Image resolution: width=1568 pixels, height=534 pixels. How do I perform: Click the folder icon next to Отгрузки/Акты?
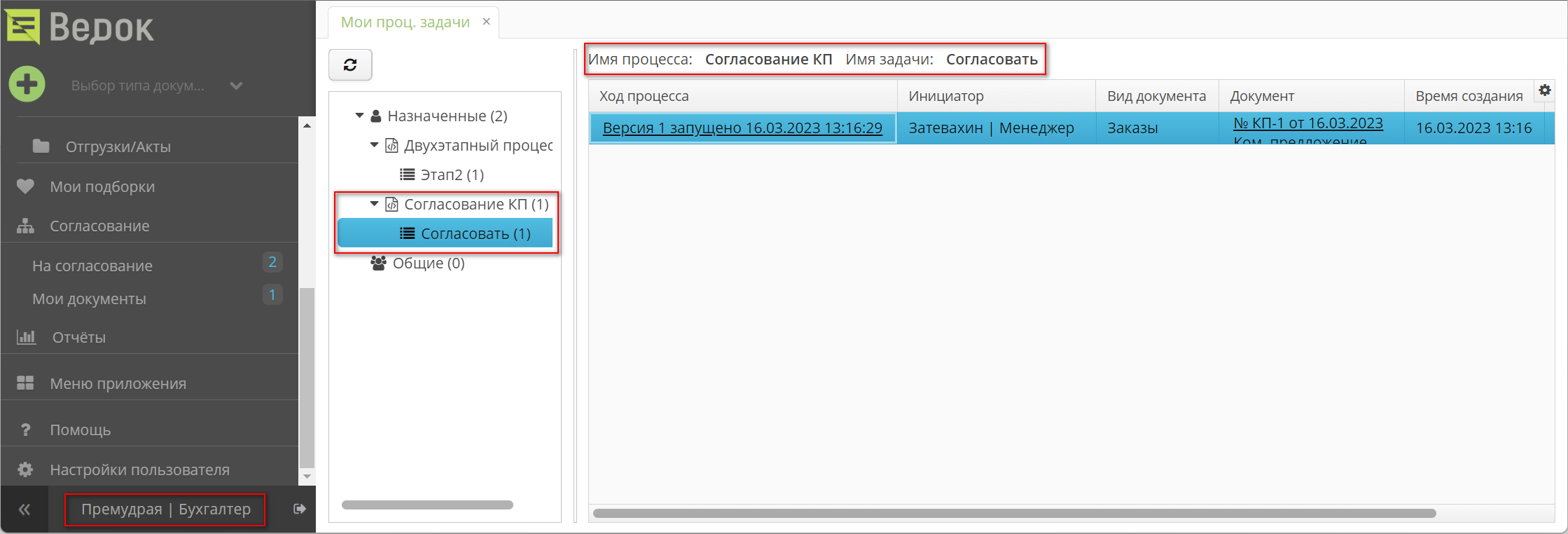[41, 146]
